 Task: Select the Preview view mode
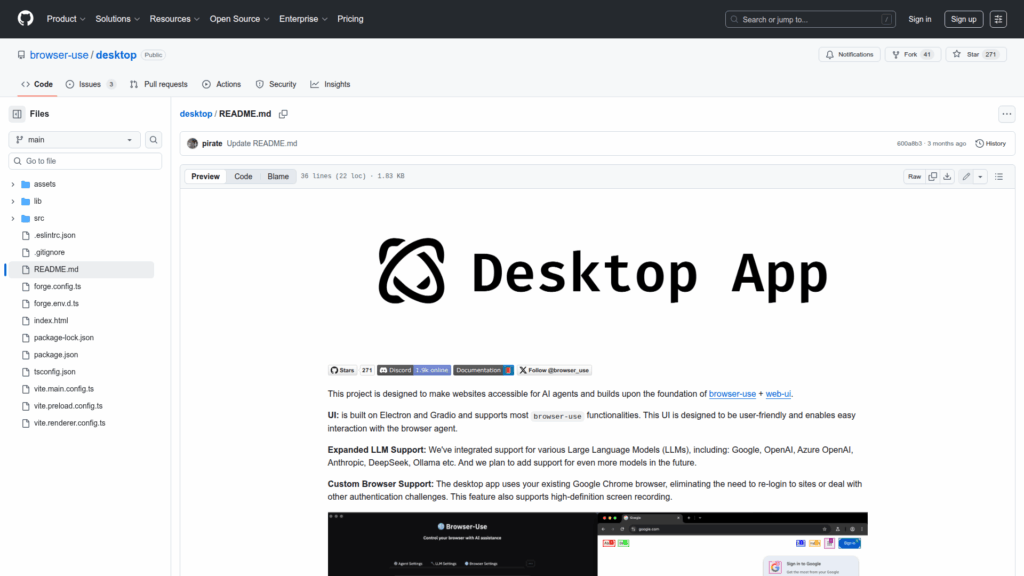[205, 177]
